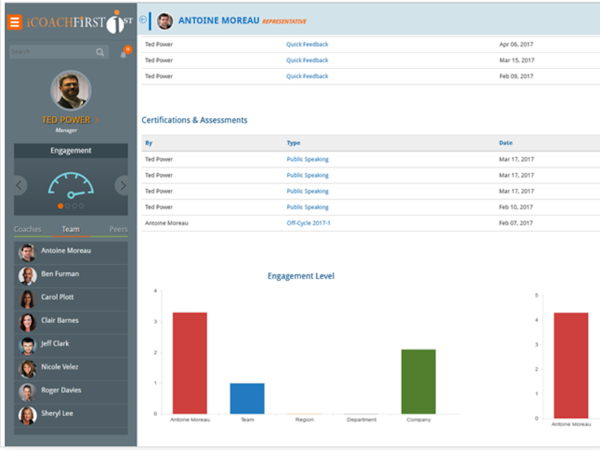This screenshot has height=450, width=600.
Task: Open the Off-Cycle 2017-1 assessment link
Action: (308, 223)
